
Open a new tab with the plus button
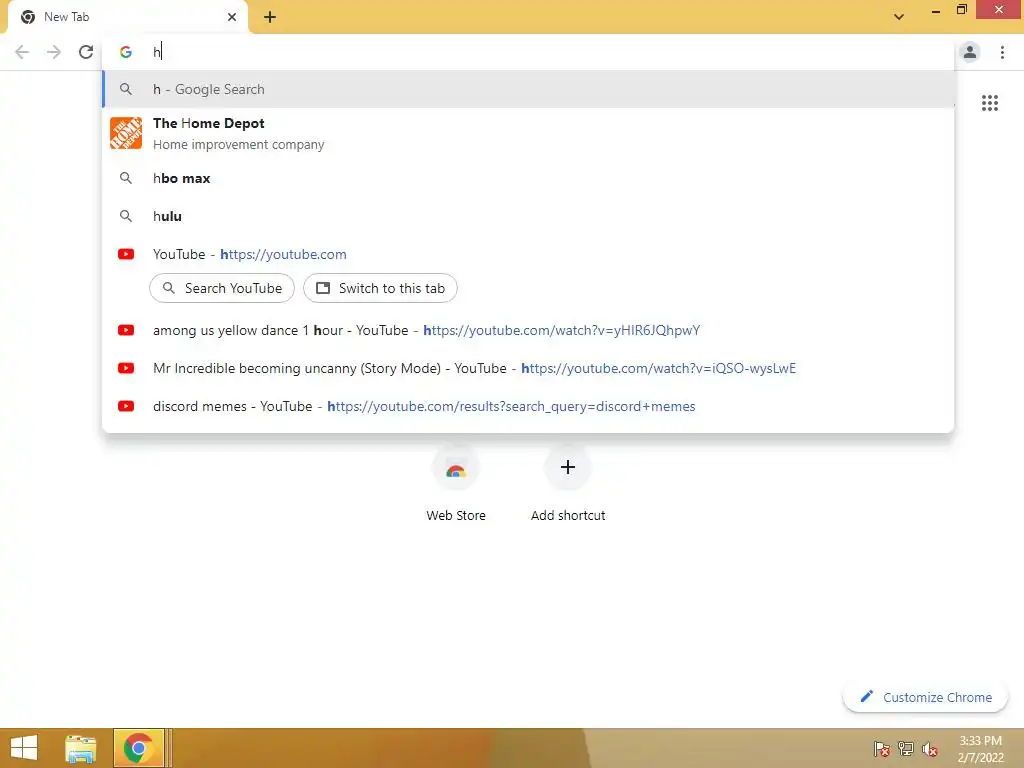pyautogui.click(x=270, y=17)
